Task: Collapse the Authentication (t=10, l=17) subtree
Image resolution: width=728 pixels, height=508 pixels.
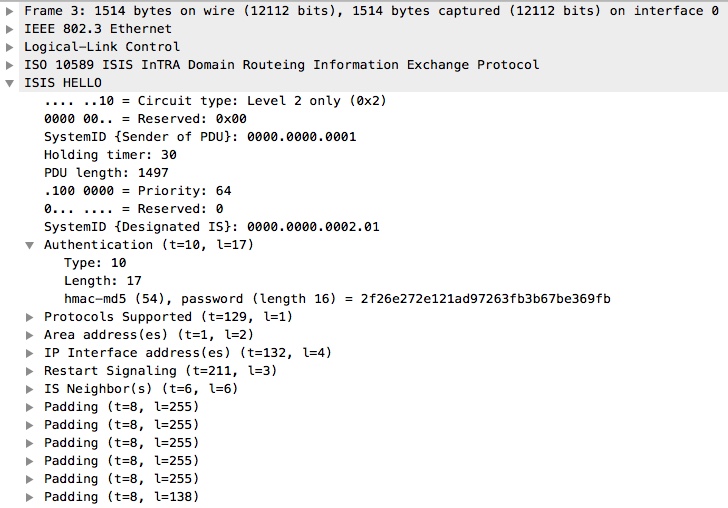Action: click(30, 245)
